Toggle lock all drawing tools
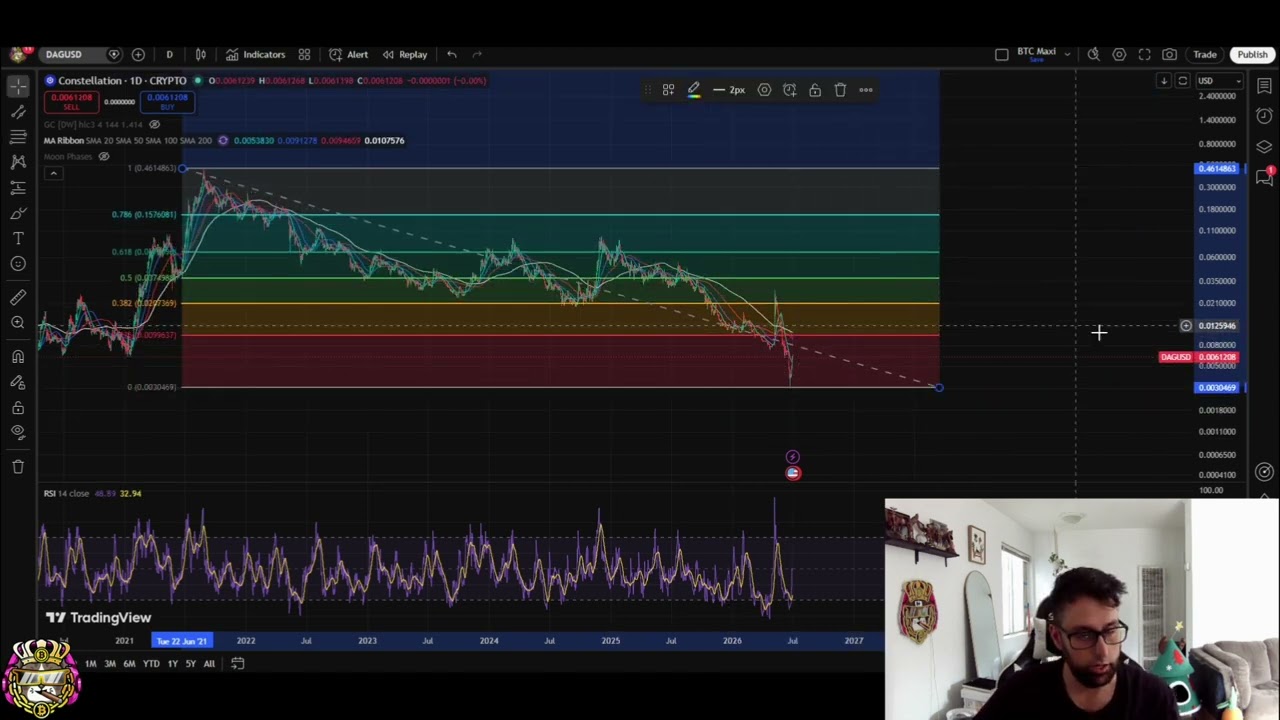1280x720 pixels. (18, 408)
